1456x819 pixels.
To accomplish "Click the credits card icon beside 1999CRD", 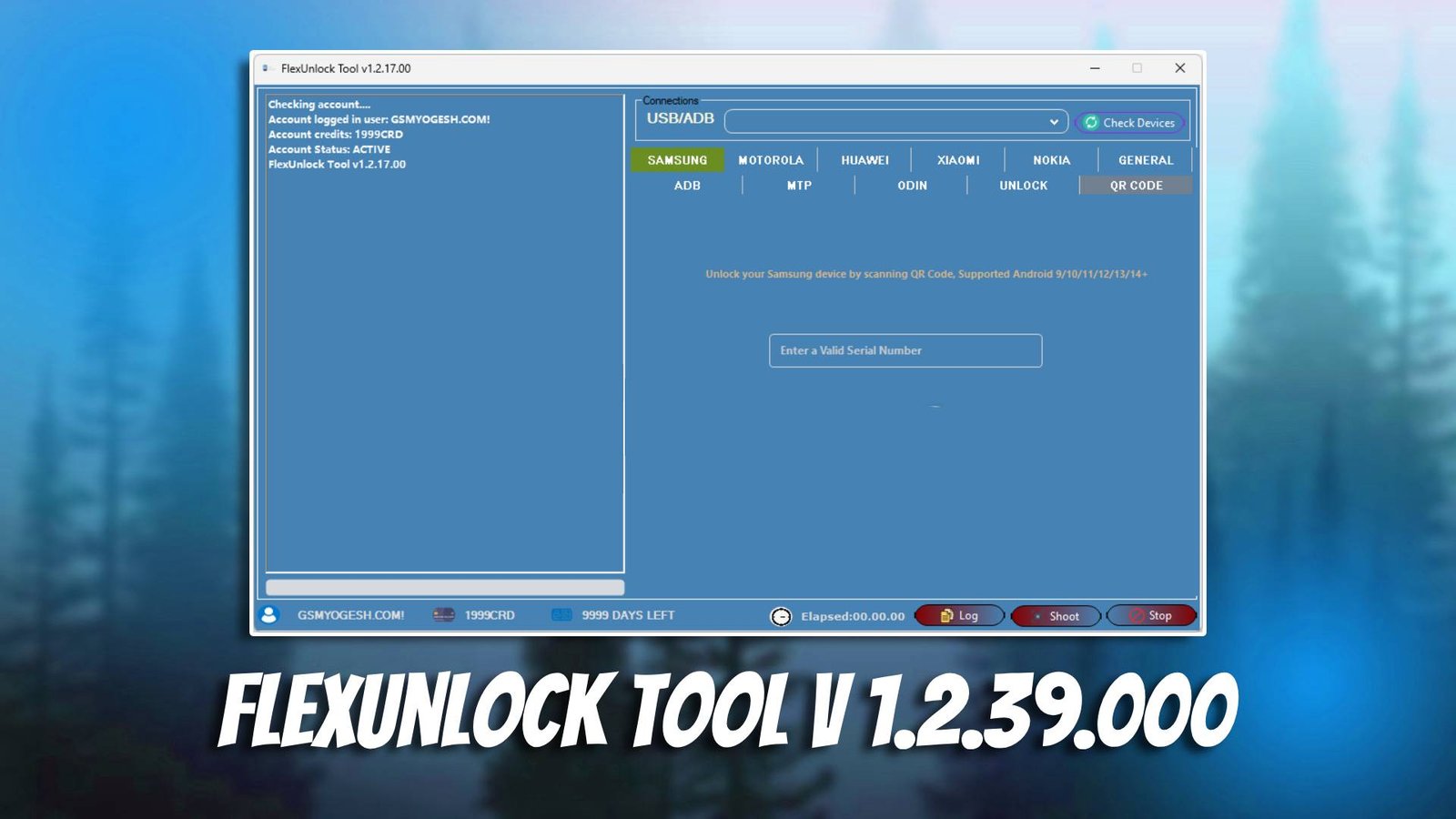I will 443,615.
